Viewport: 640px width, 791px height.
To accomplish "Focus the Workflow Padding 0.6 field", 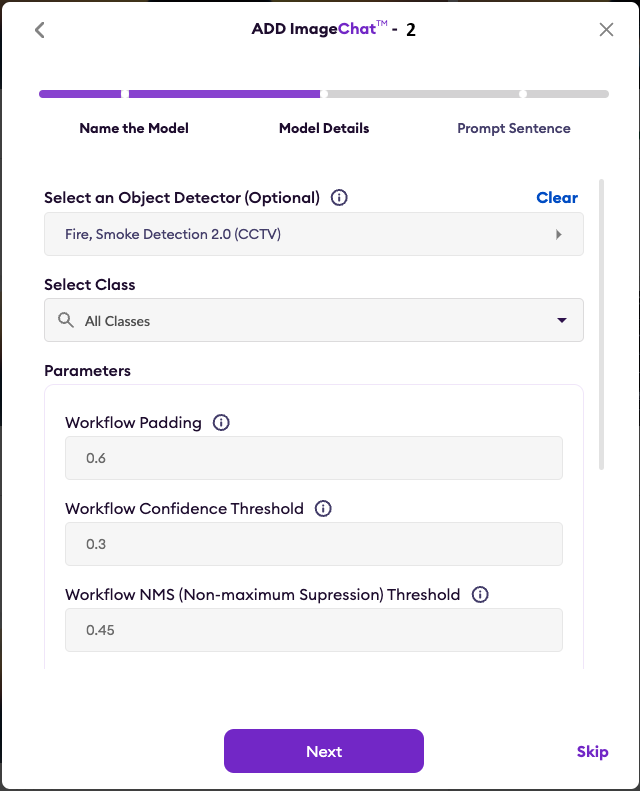I will pyautogui.click(x=314, y=458).
